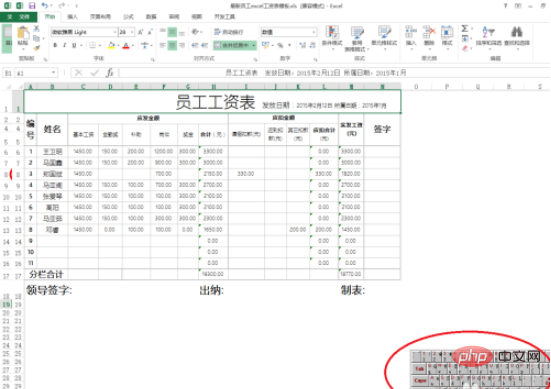Open Conditional Formatting menu

(x=332, y=36)
